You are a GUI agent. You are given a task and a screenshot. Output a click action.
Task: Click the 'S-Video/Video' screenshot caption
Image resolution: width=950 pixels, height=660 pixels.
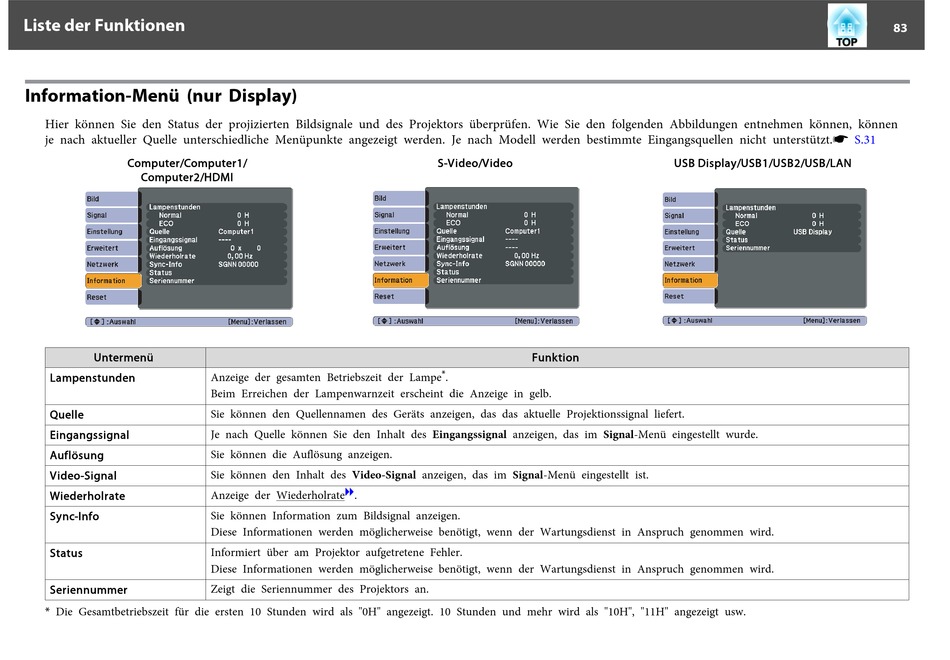(x=475, y=163)
